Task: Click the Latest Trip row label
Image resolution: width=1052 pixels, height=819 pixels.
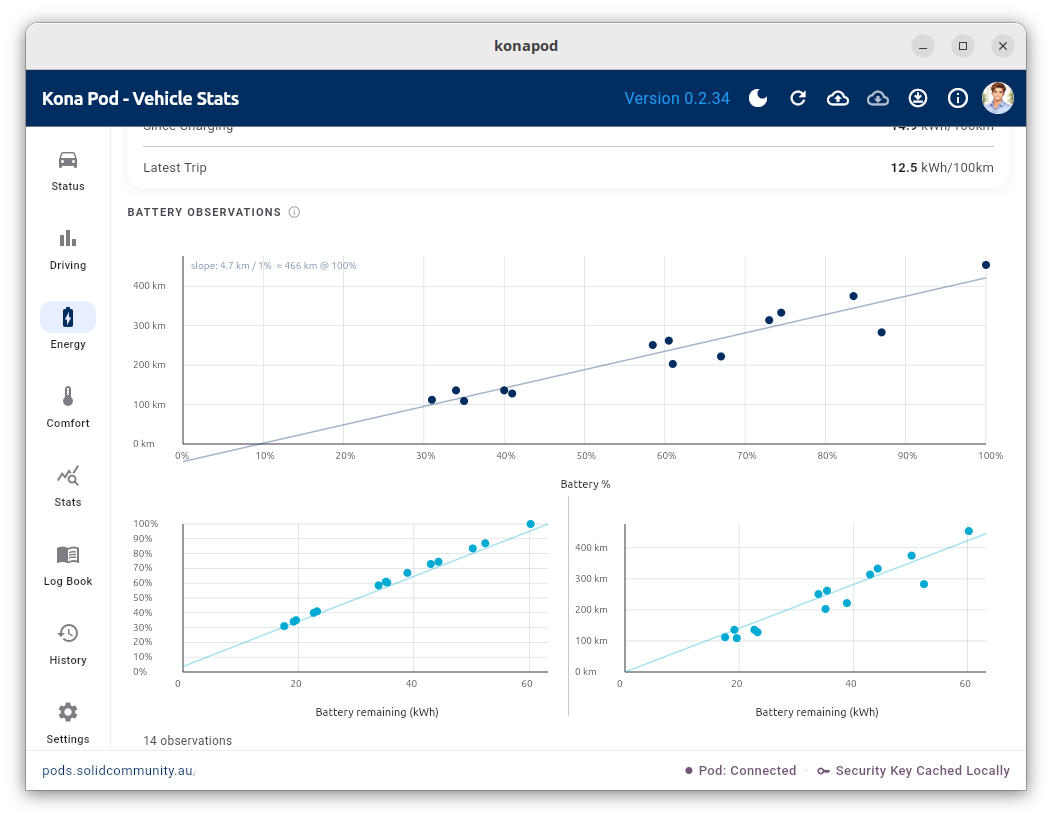Action: [x=174, y=168]
